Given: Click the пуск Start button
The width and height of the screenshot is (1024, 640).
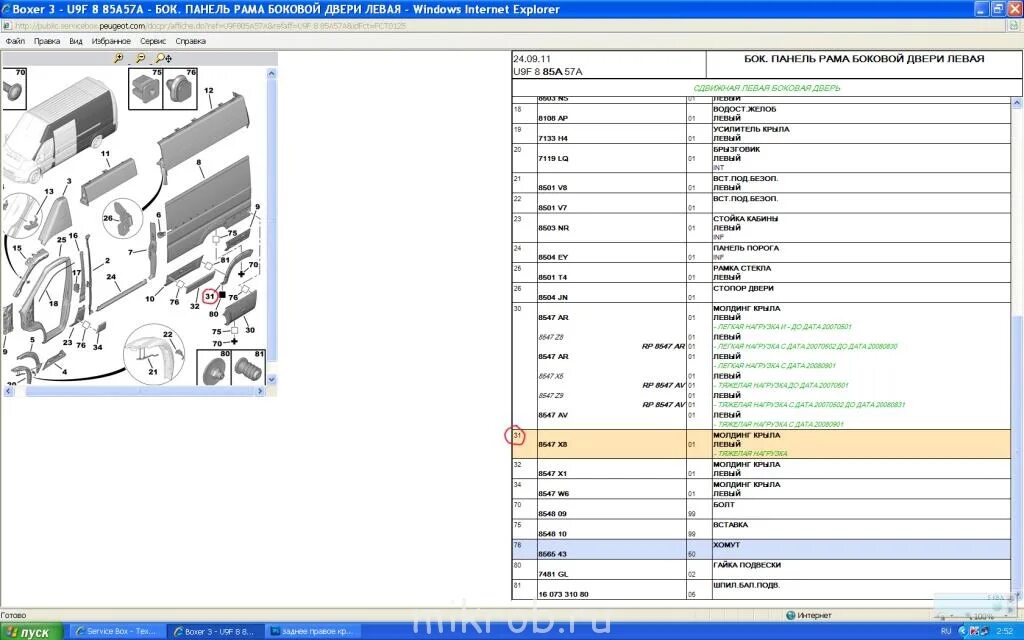Looking at the screenshot, I should tap(31, 632).
